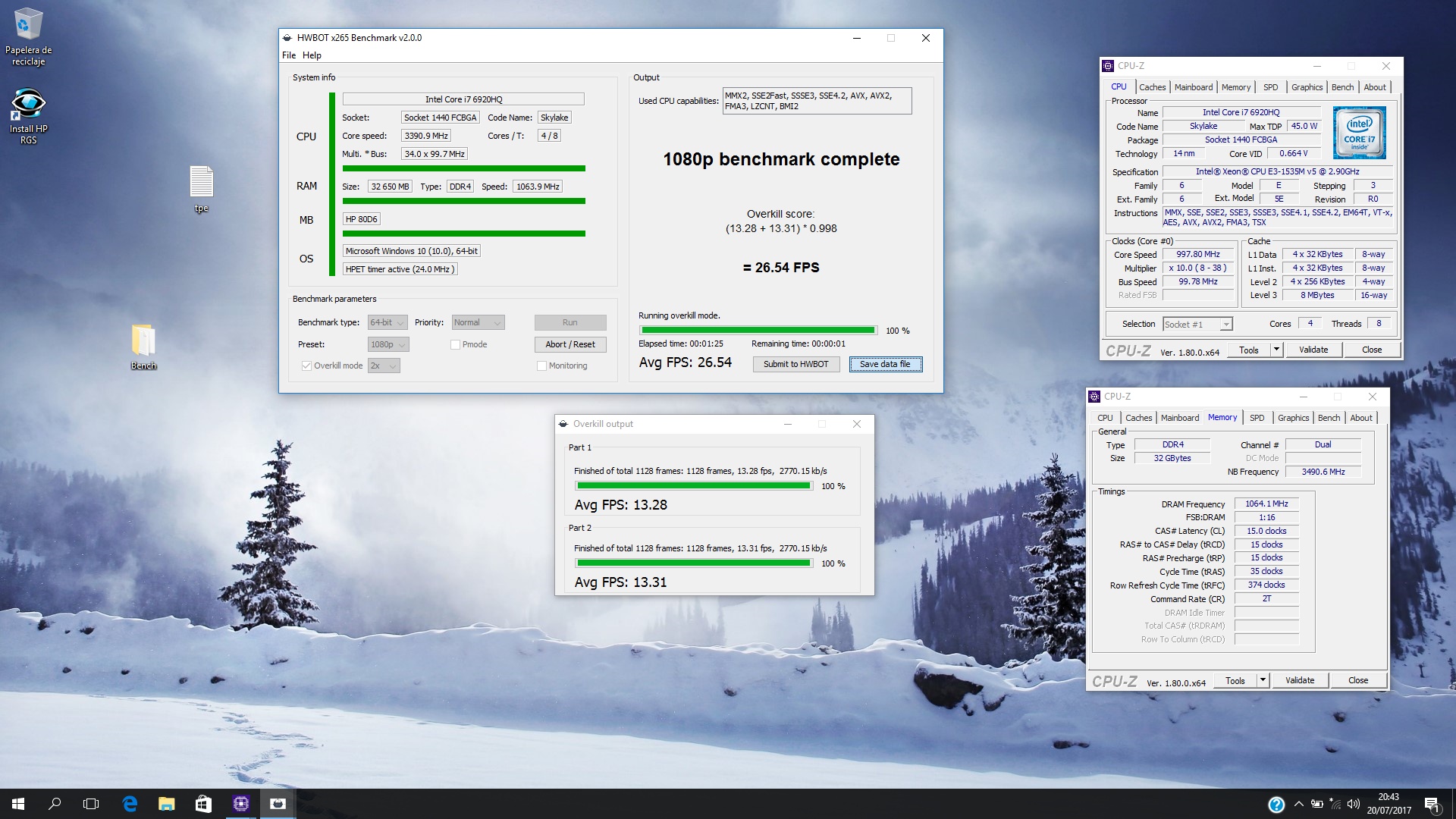Image resolution: width=1456 pixels, height=819 pixels.
Task: Click the main benchmark progress bar
Action: pos(758,330)
